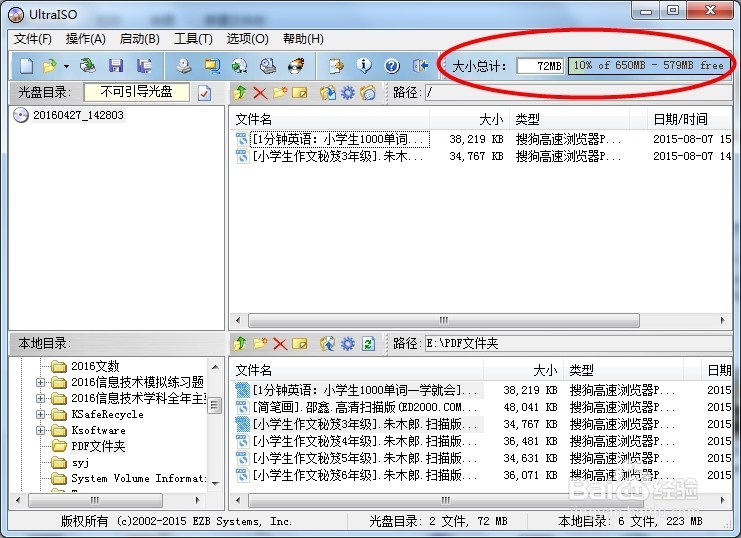
Task: Open Help with the question mark icon
Action: point(392,66)
